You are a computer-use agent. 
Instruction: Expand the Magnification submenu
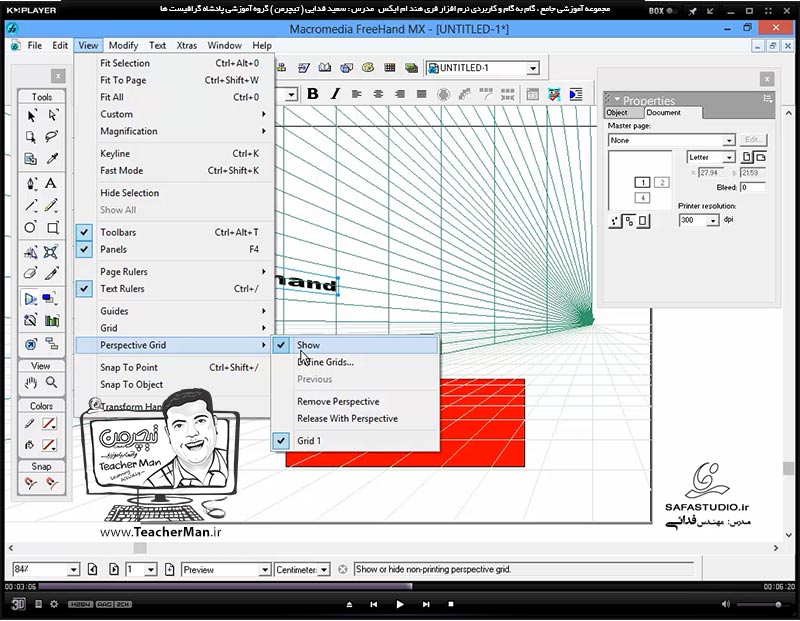click(x=173, y=131)
